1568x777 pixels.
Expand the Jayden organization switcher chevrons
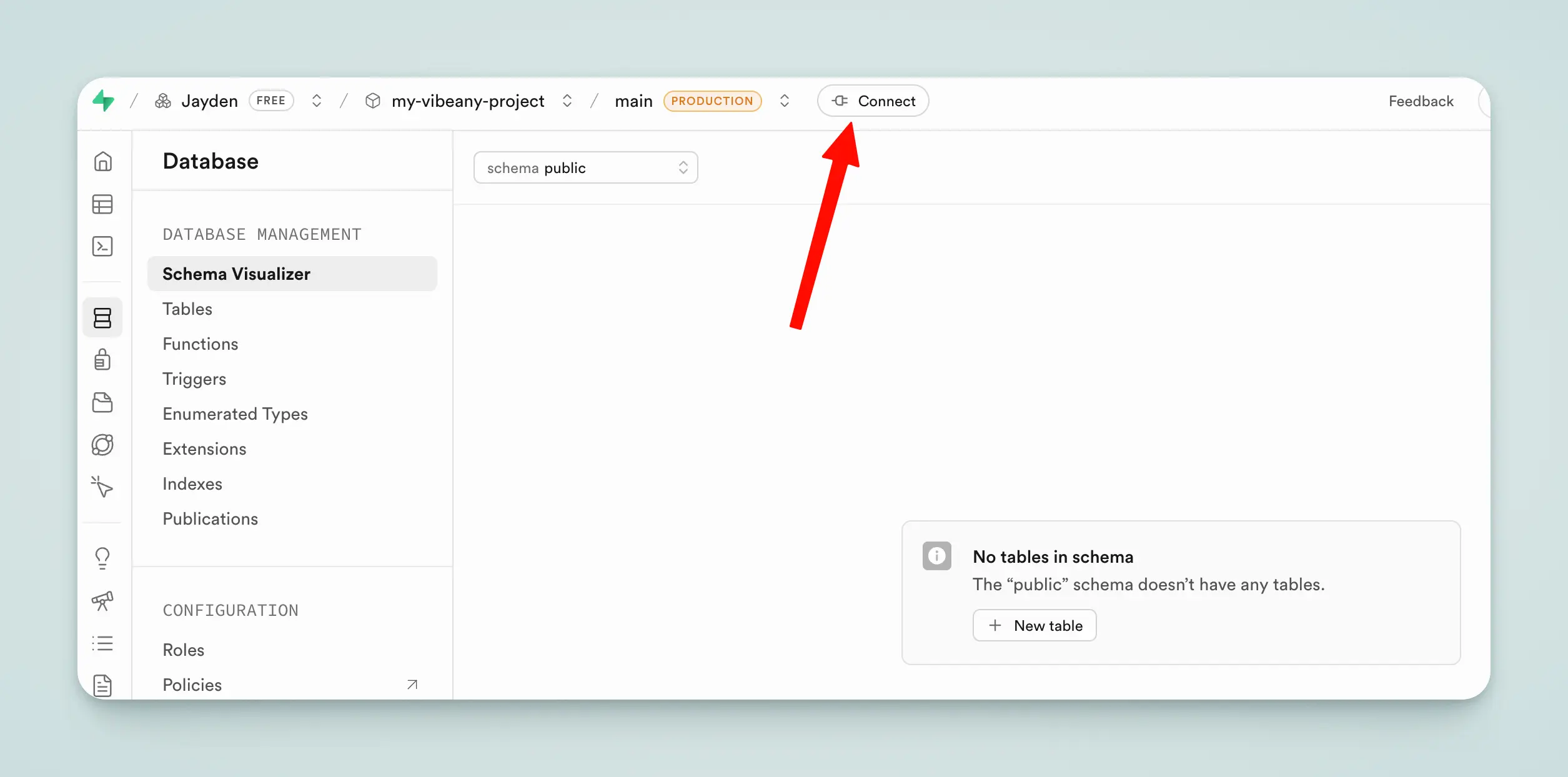tap(317, 101)
